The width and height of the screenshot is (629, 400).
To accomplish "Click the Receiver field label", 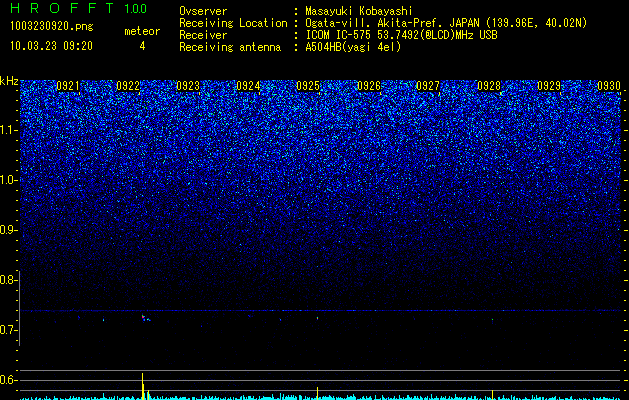I will pos(203,35).
